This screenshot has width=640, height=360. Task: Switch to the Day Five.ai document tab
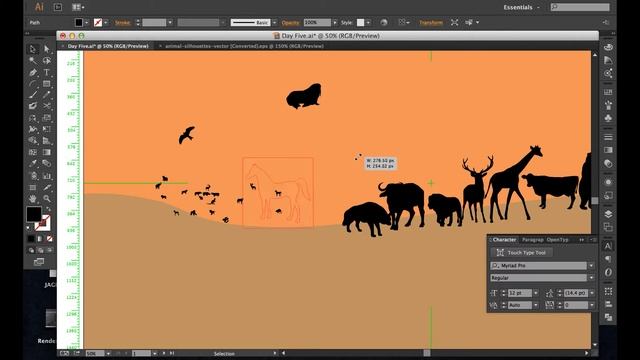107,46
